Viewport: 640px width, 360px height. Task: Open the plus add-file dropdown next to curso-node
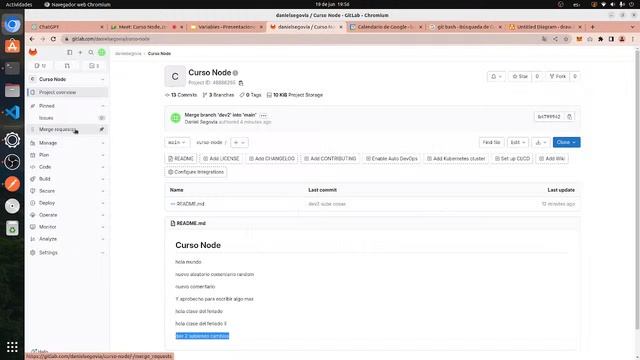click(x=239, y=142)
